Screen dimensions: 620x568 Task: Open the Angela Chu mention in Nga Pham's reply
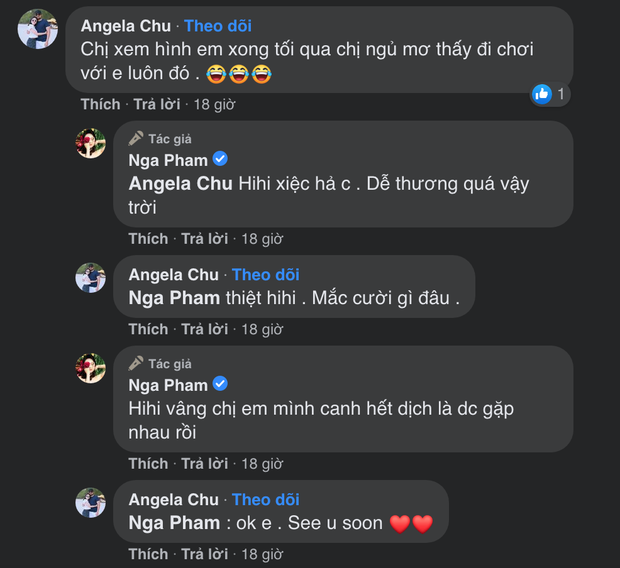180,184
